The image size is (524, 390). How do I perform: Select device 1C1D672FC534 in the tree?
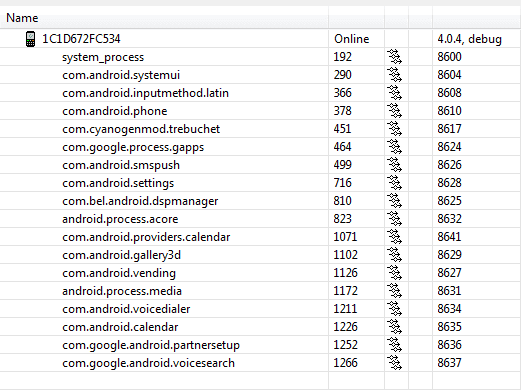(x=81, y=39)
